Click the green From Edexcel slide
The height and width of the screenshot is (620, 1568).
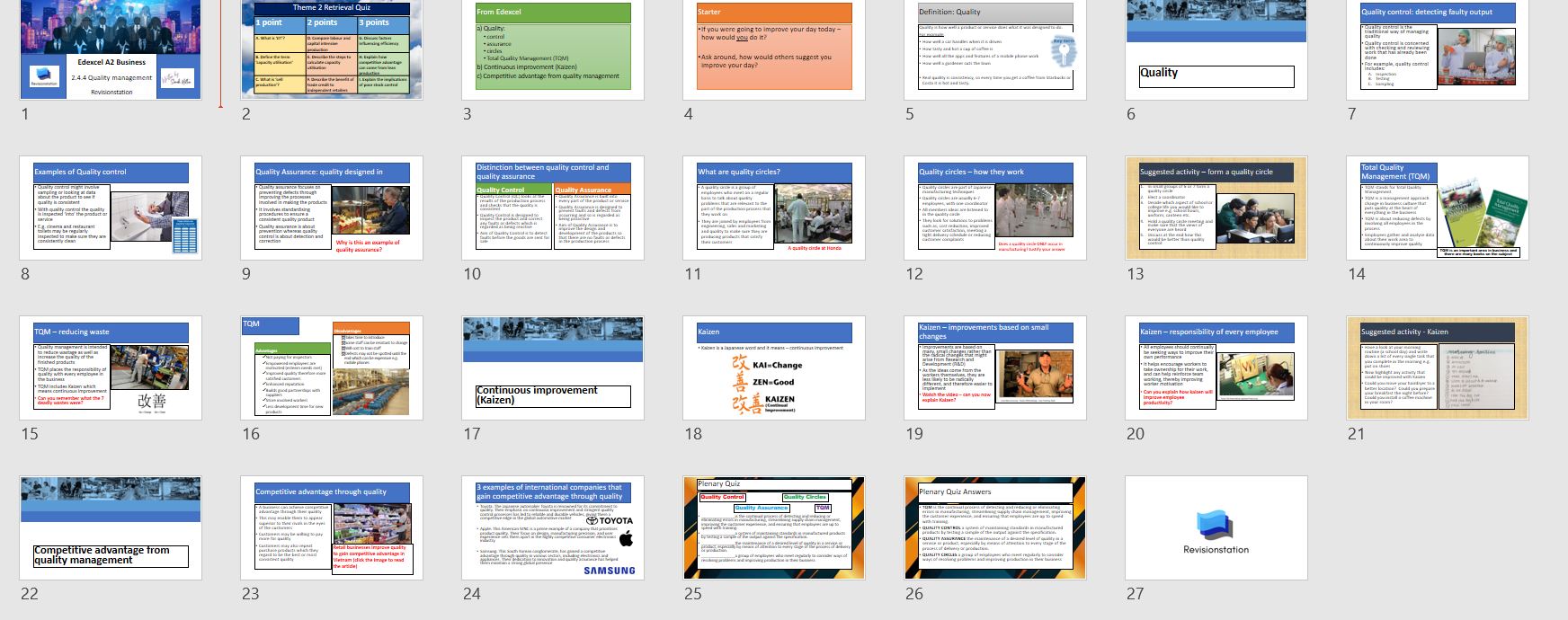[x=553, y=49]
